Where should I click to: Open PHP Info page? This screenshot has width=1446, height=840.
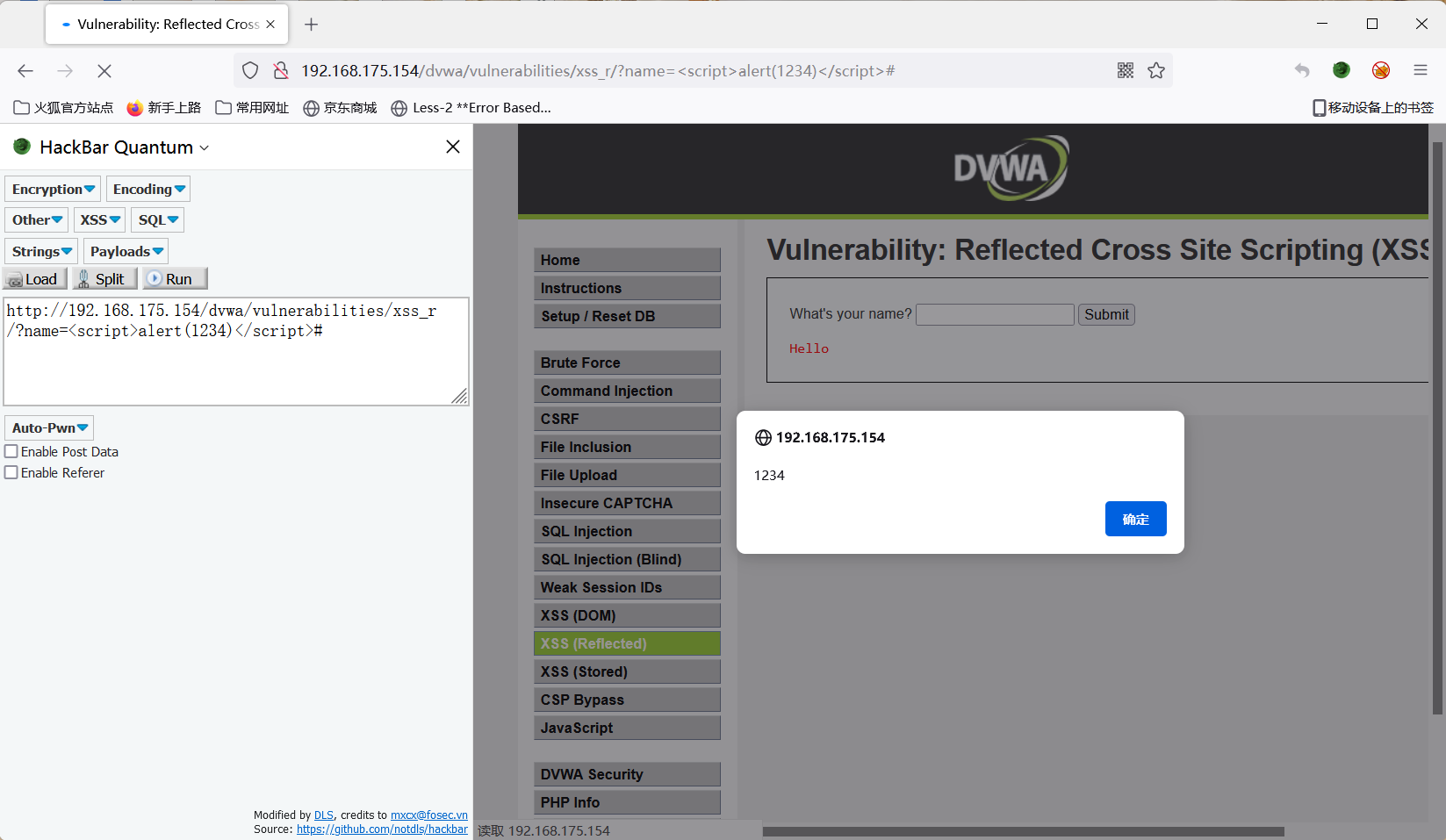[x=627, y=802]
